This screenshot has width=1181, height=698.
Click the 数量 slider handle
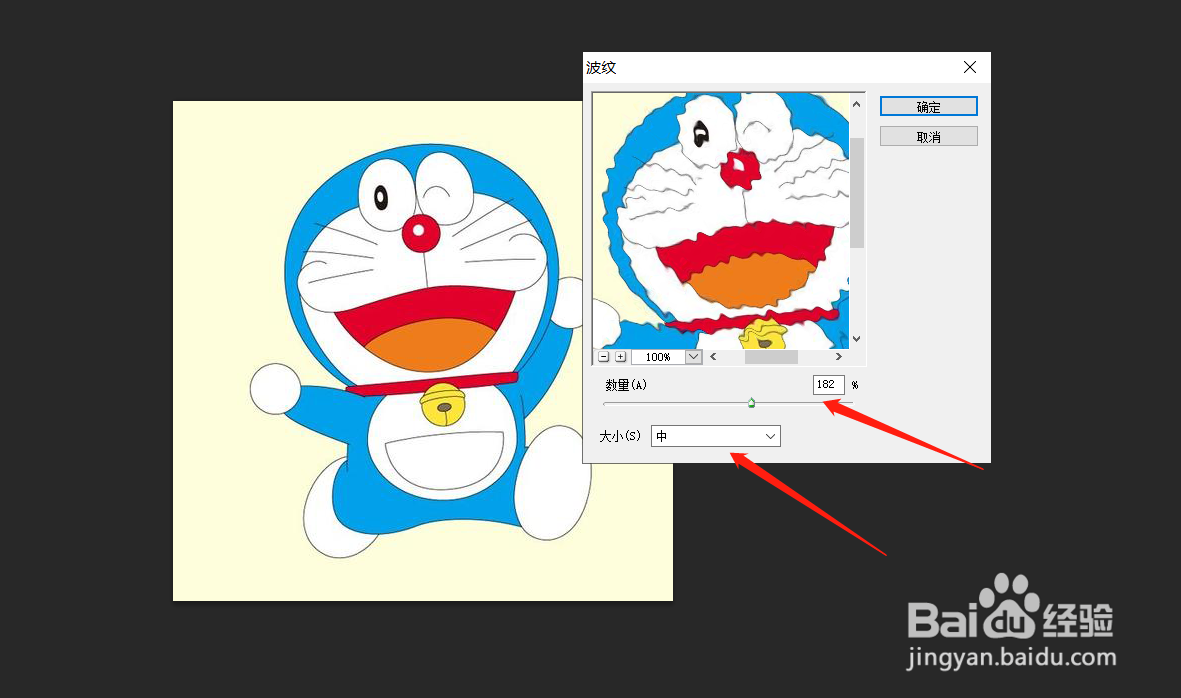point(751,404)
